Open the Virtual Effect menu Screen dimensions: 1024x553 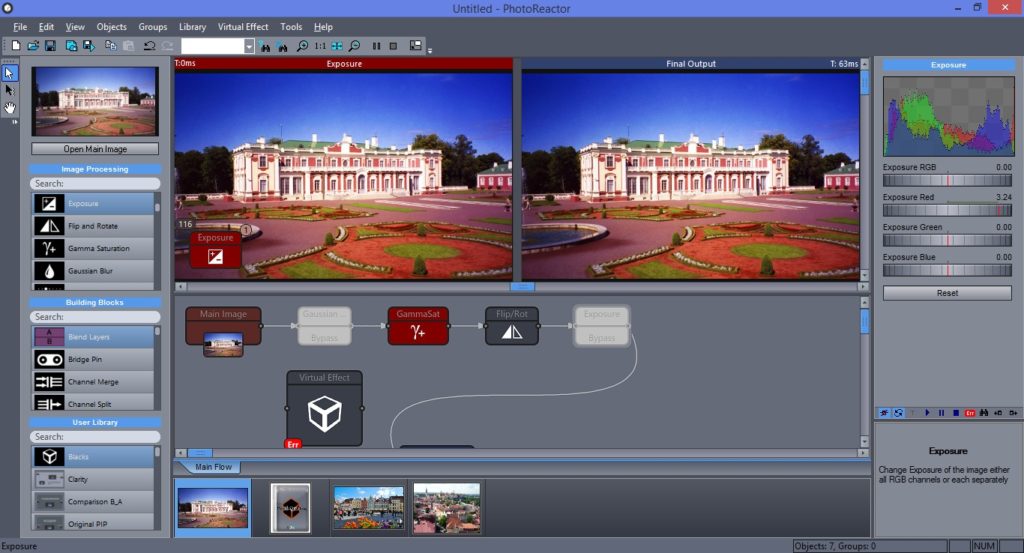(243, 27)
